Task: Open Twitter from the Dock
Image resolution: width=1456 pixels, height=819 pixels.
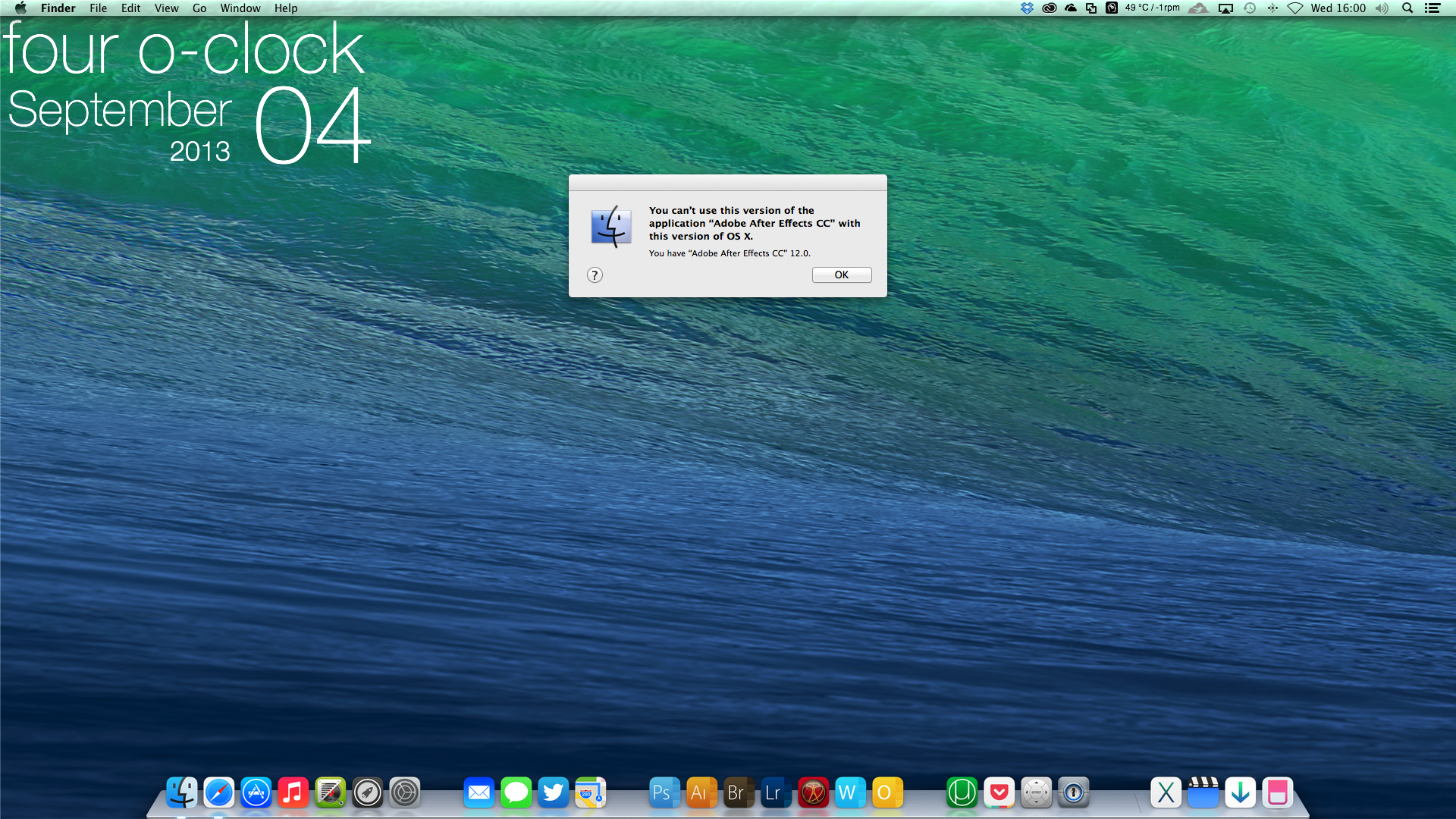Action: 554,792
